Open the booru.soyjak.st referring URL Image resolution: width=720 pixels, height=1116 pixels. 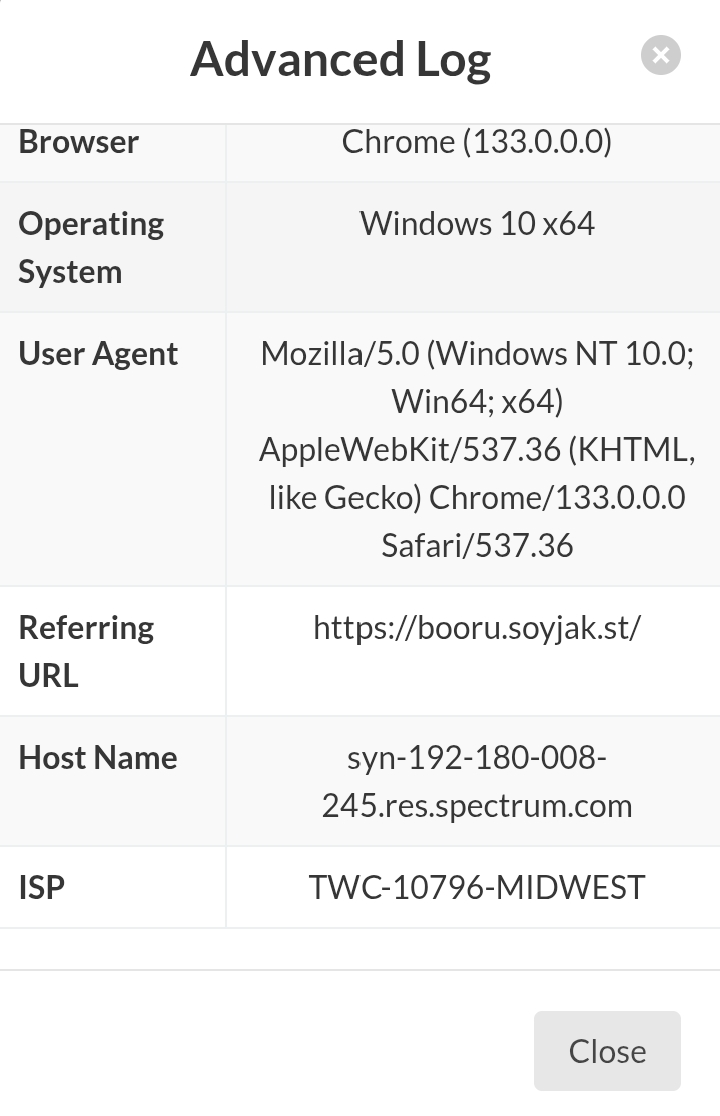477,628
